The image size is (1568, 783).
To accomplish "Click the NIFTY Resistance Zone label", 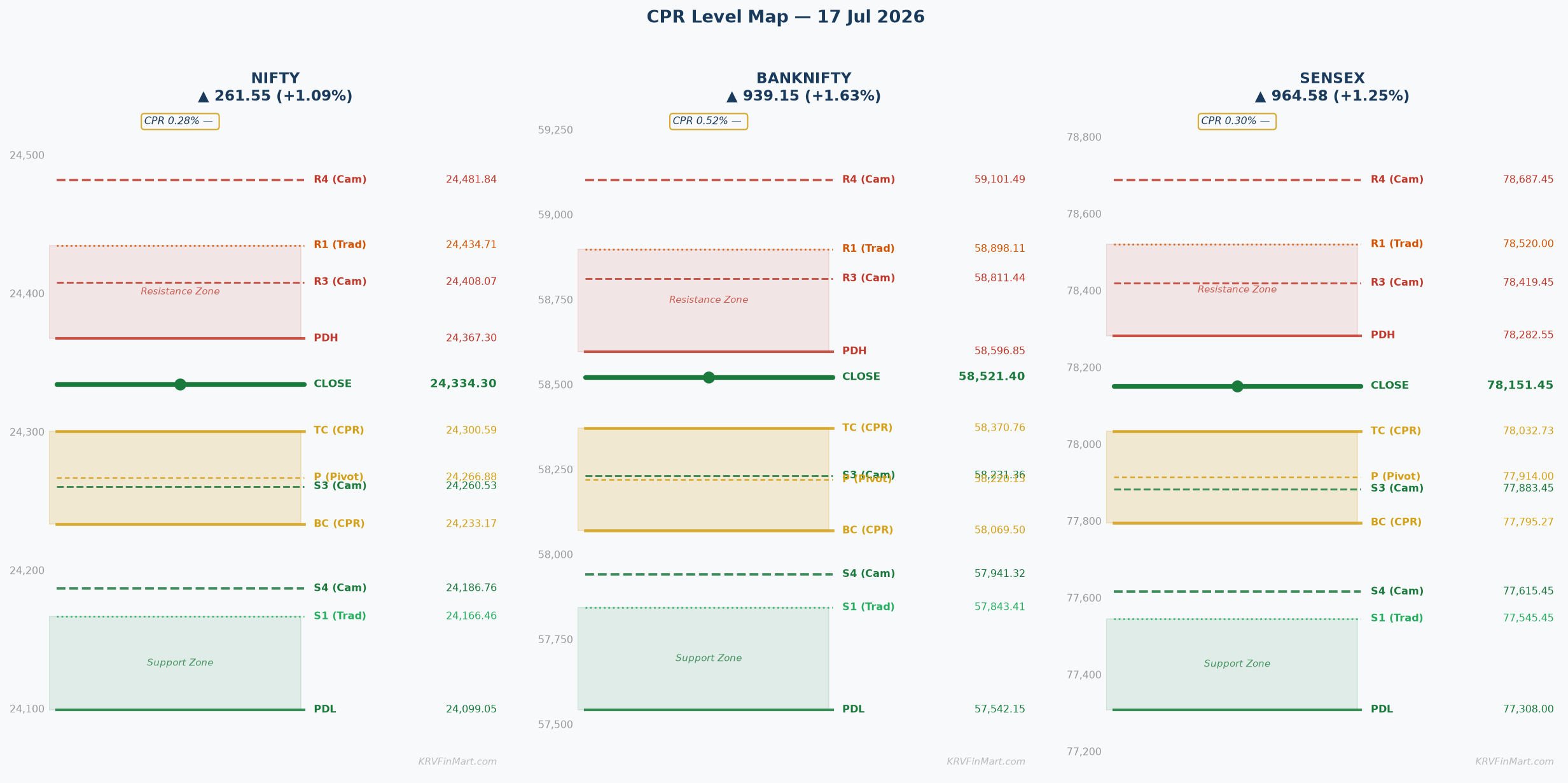I will 180,291.
